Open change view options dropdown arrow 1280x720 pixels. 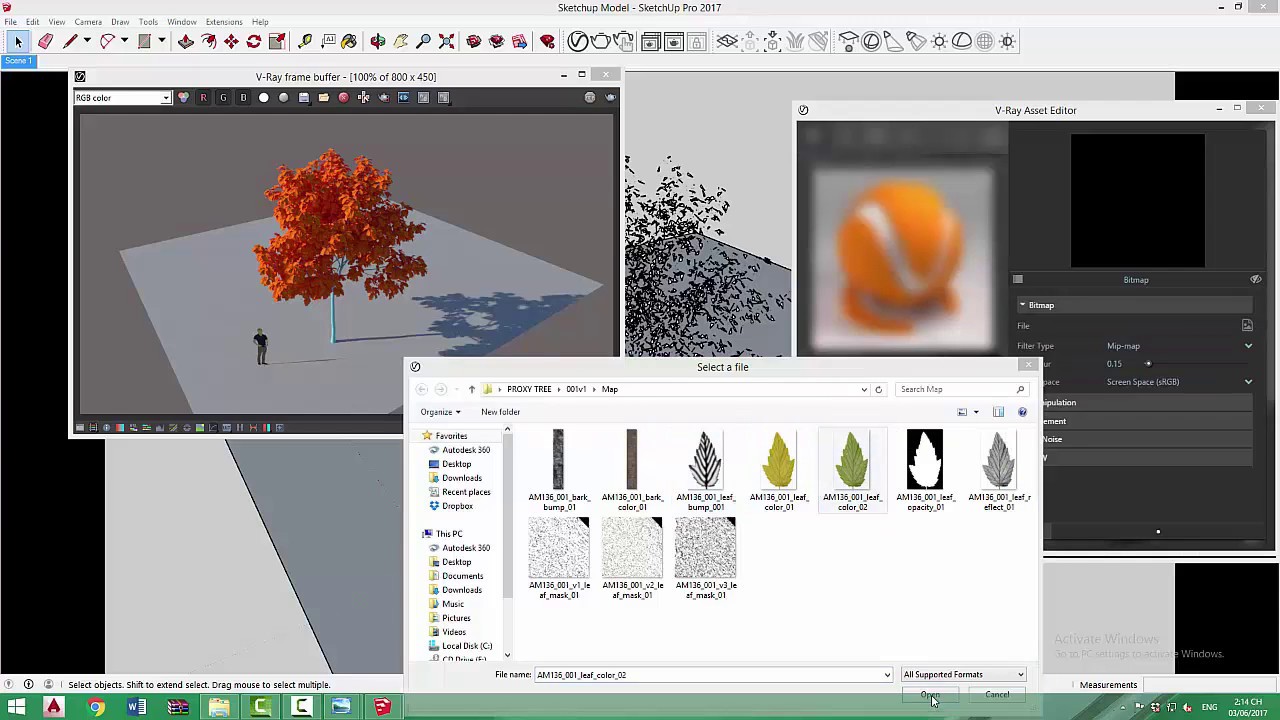976,412
